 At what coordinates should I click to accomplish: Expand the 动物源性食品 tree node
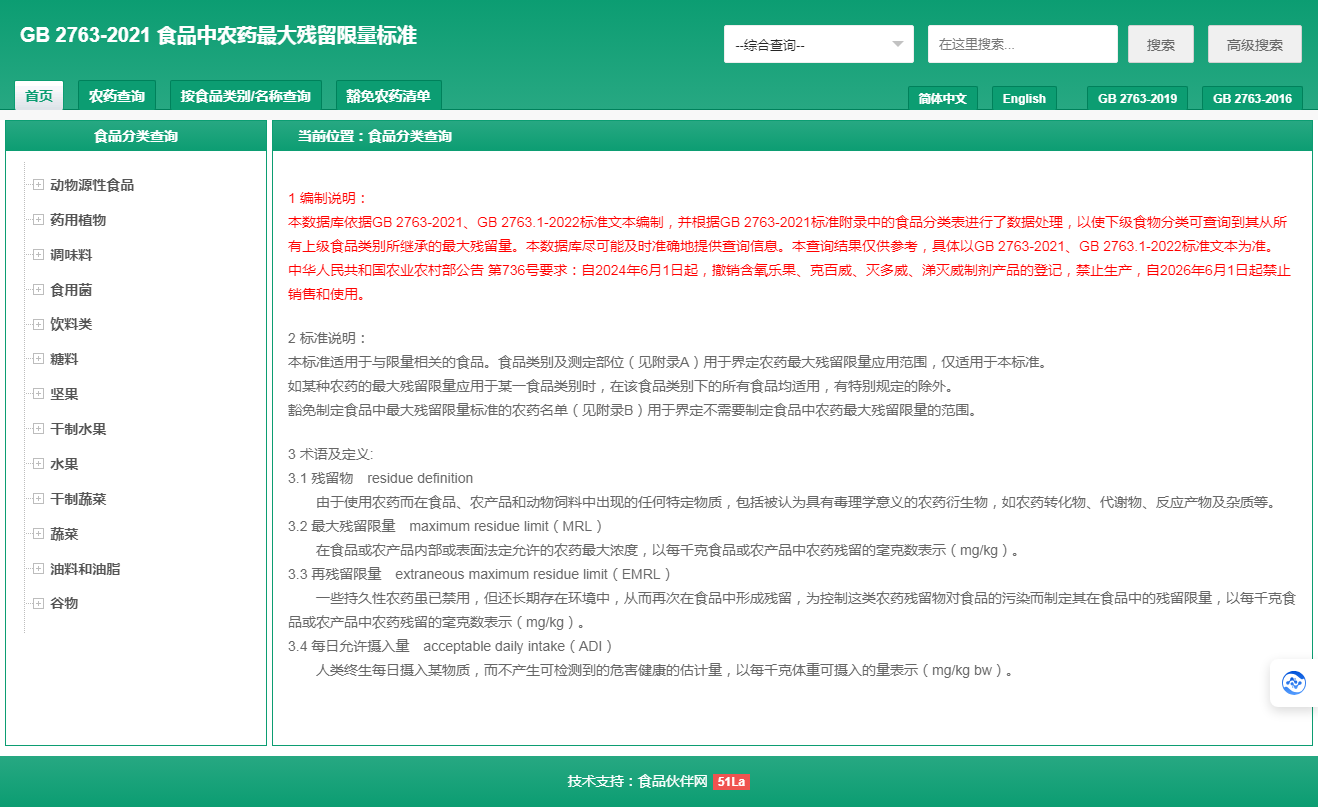click(x=38, y=185)
